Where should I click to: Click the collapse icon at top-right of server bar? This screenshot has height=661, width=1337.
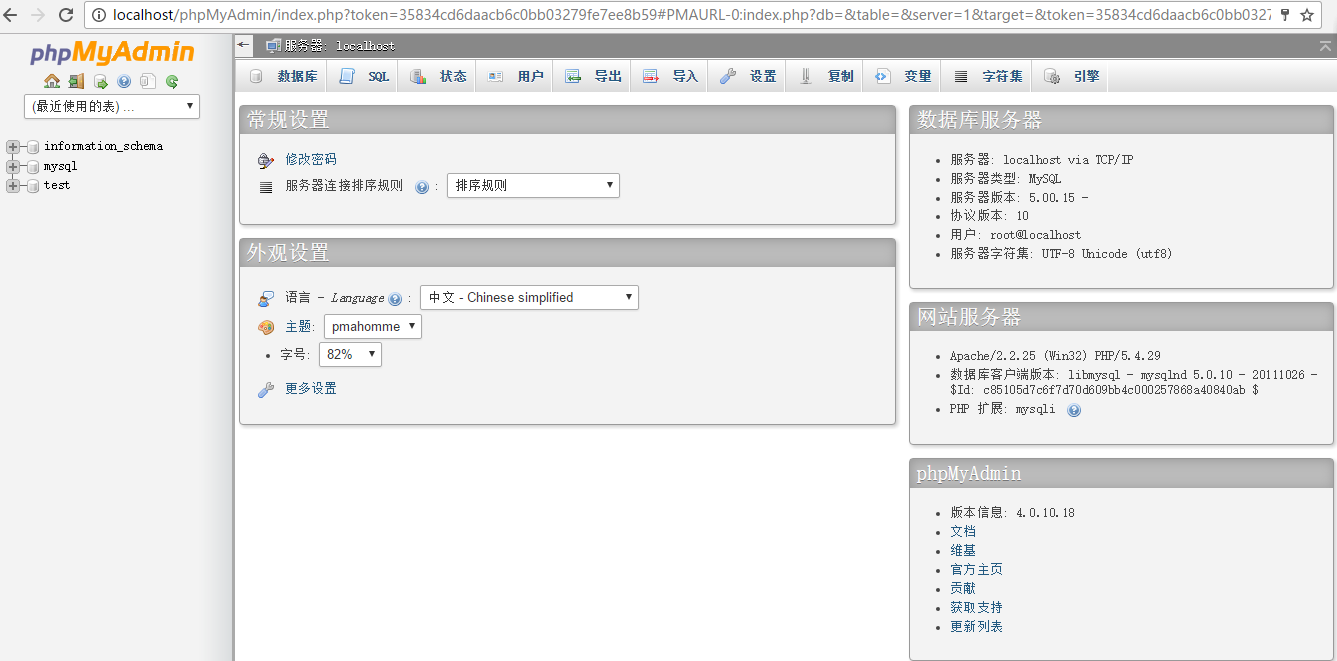(1326, 46)
